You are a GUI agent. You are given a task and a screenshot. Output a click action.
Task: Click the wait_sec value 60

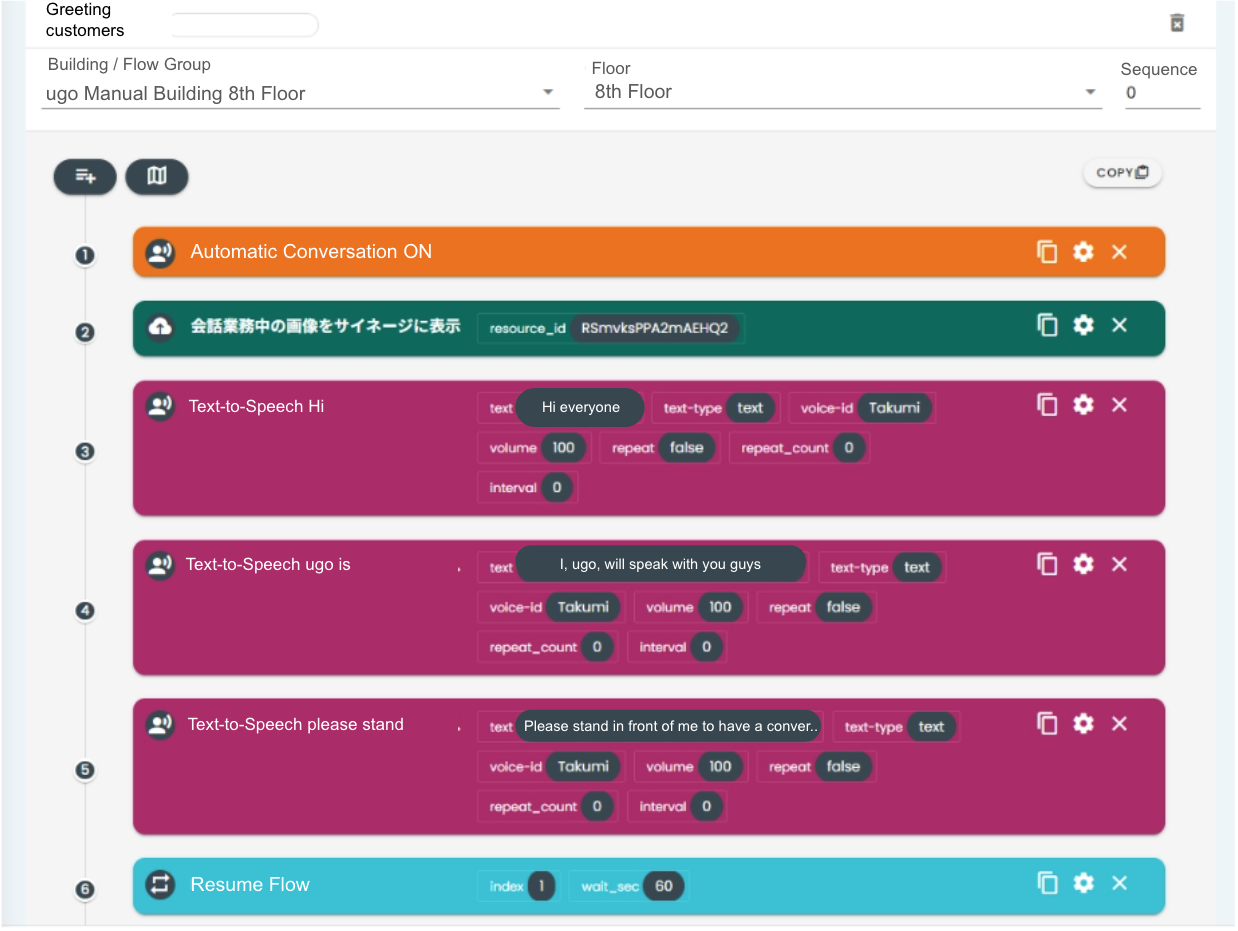[x=664, y=886]
